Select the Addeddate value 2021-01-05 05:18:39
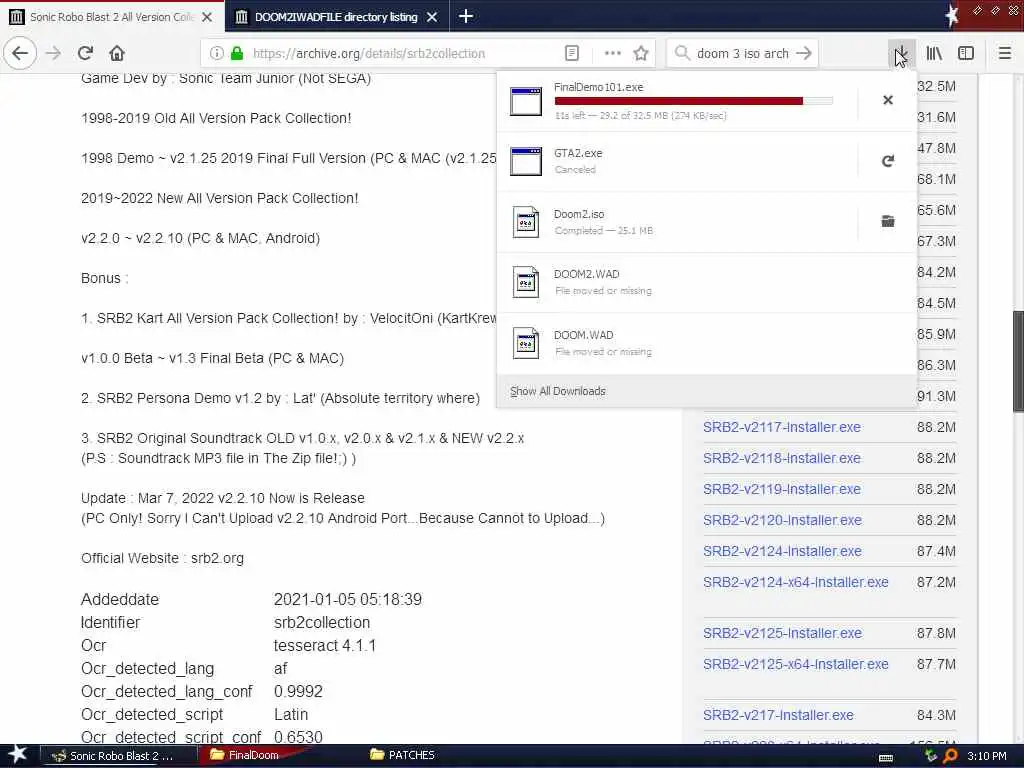 point(347,600)
